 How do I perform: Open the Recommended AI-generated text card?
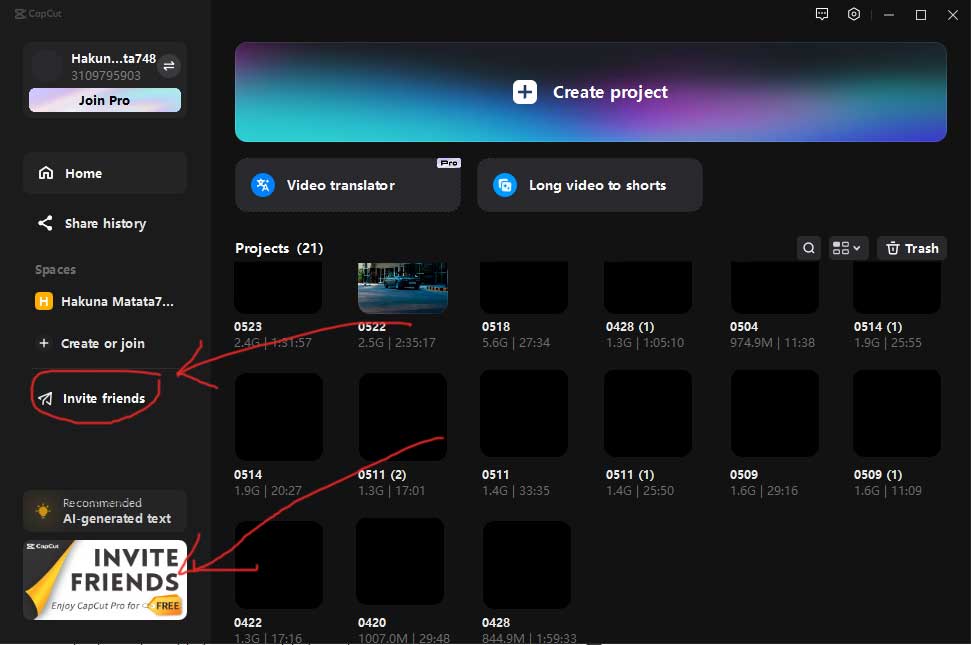[x=104, y=511]
